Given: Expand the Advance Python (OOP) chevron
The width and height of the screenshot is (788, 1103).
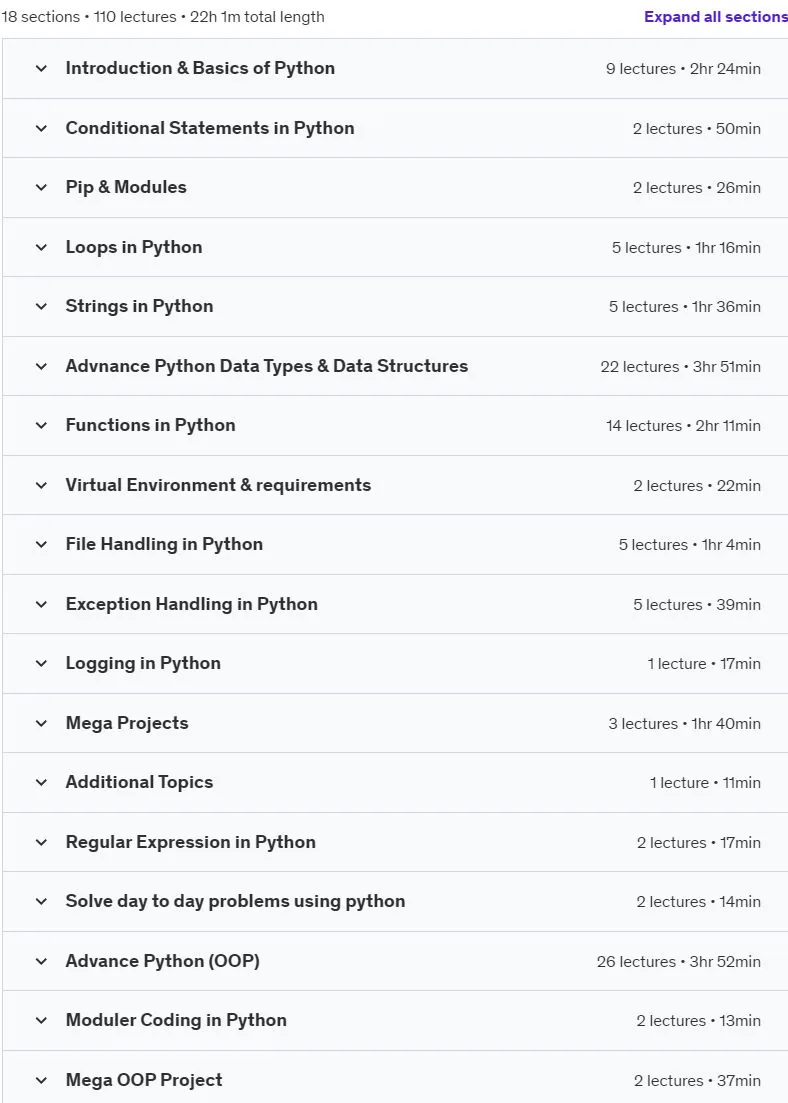Looking at the screenshot, I should [x=42, y=961].
